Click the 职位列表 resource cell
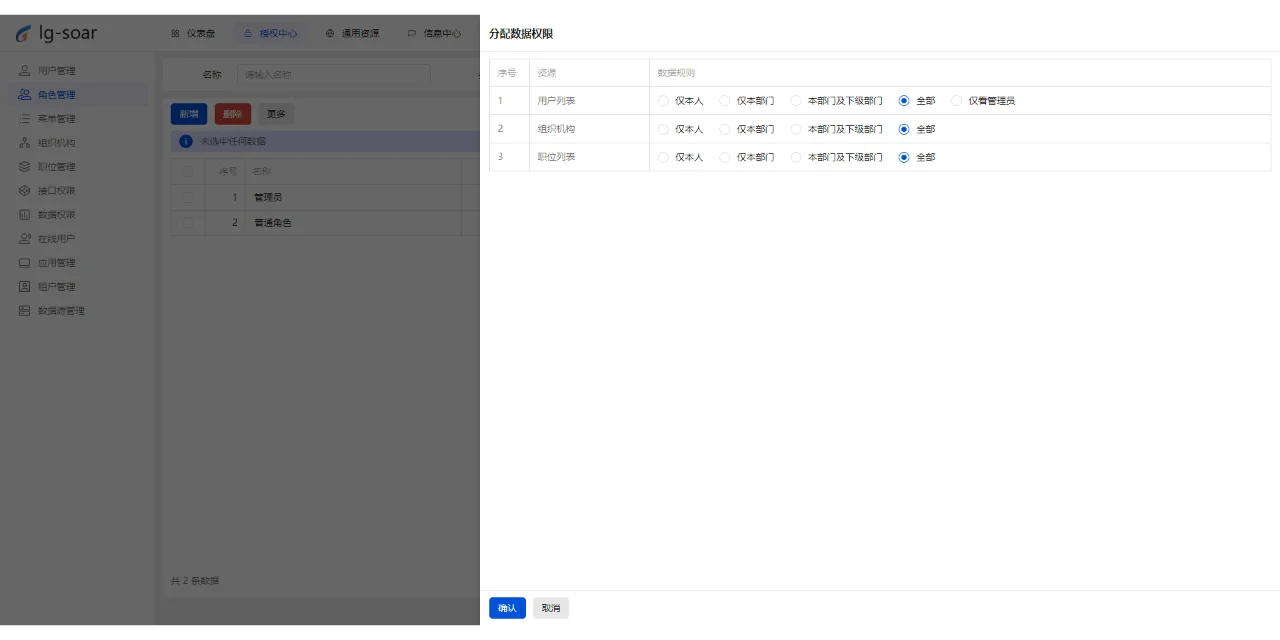 [x=589, y=157]
